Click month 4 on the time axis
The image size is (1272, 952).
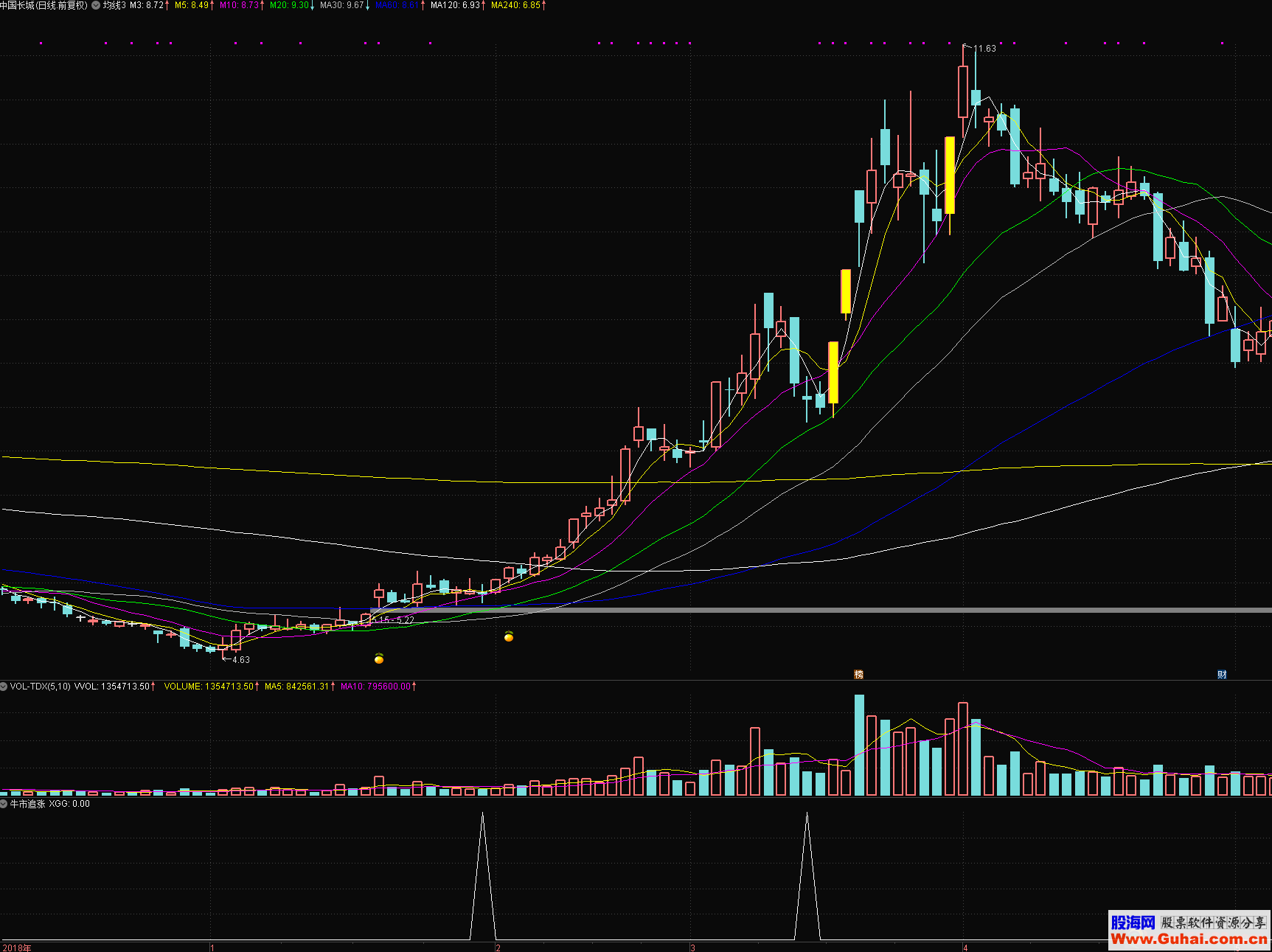tap(965, 948)
